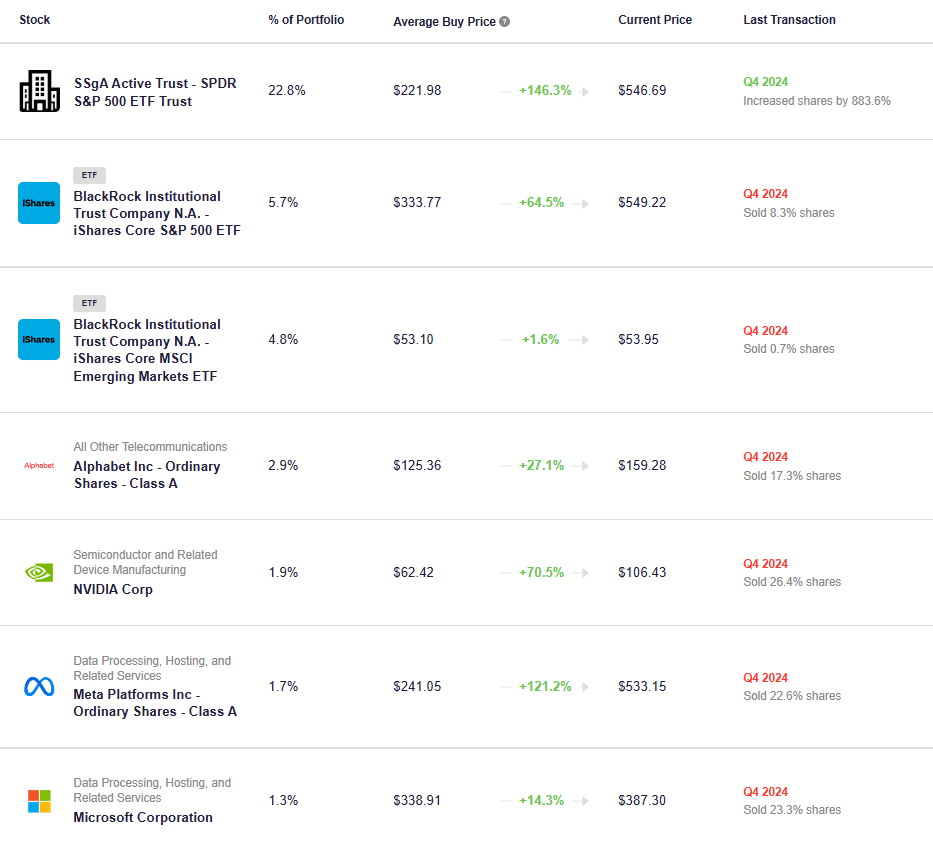Click 'Sold 8.3% shares' text
Viewport: 933px width, 843px height.
pyautogui.click(x=788, y=212)
